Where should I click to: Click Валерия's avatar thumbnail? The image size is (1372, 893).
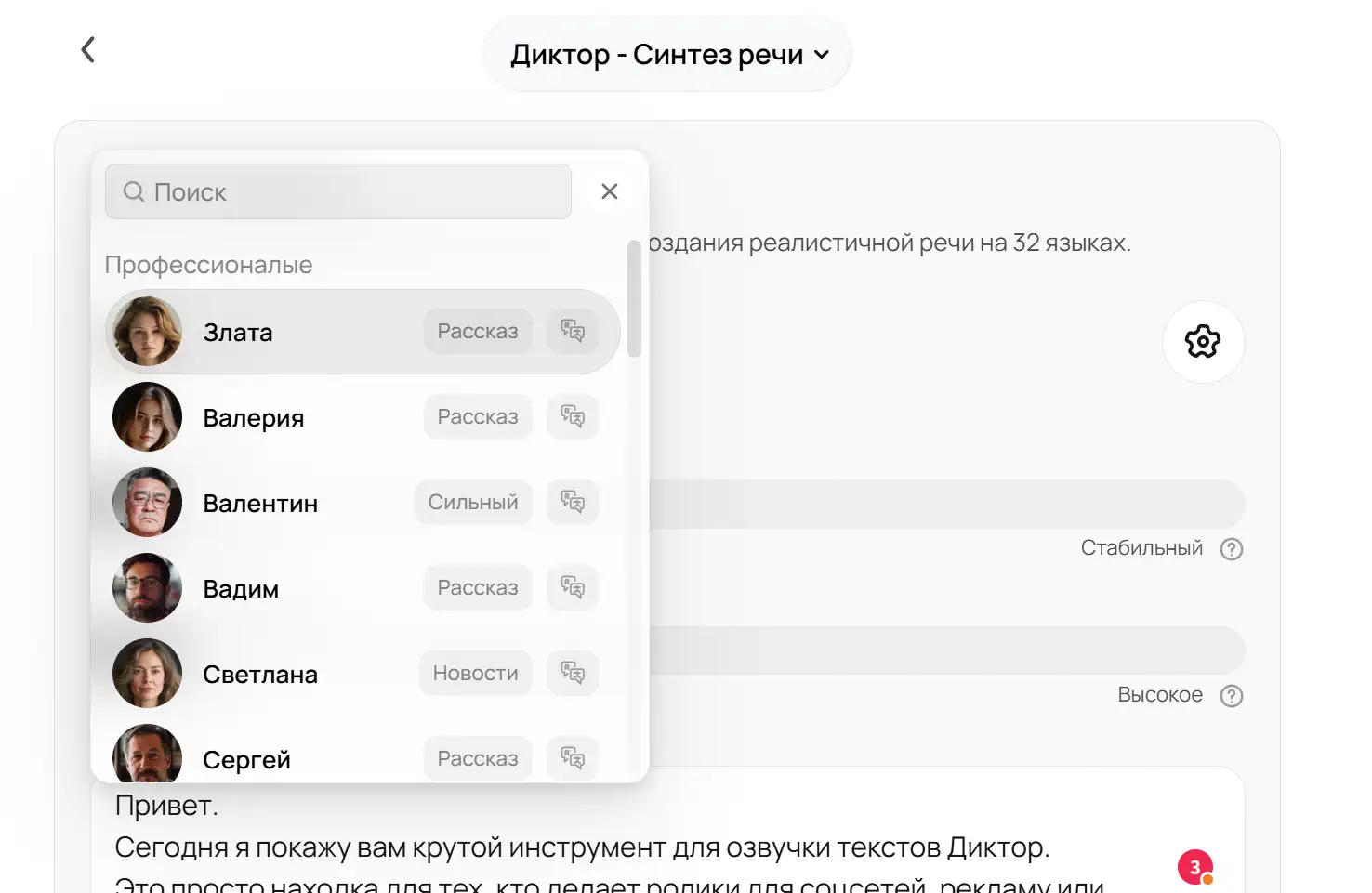147,417
